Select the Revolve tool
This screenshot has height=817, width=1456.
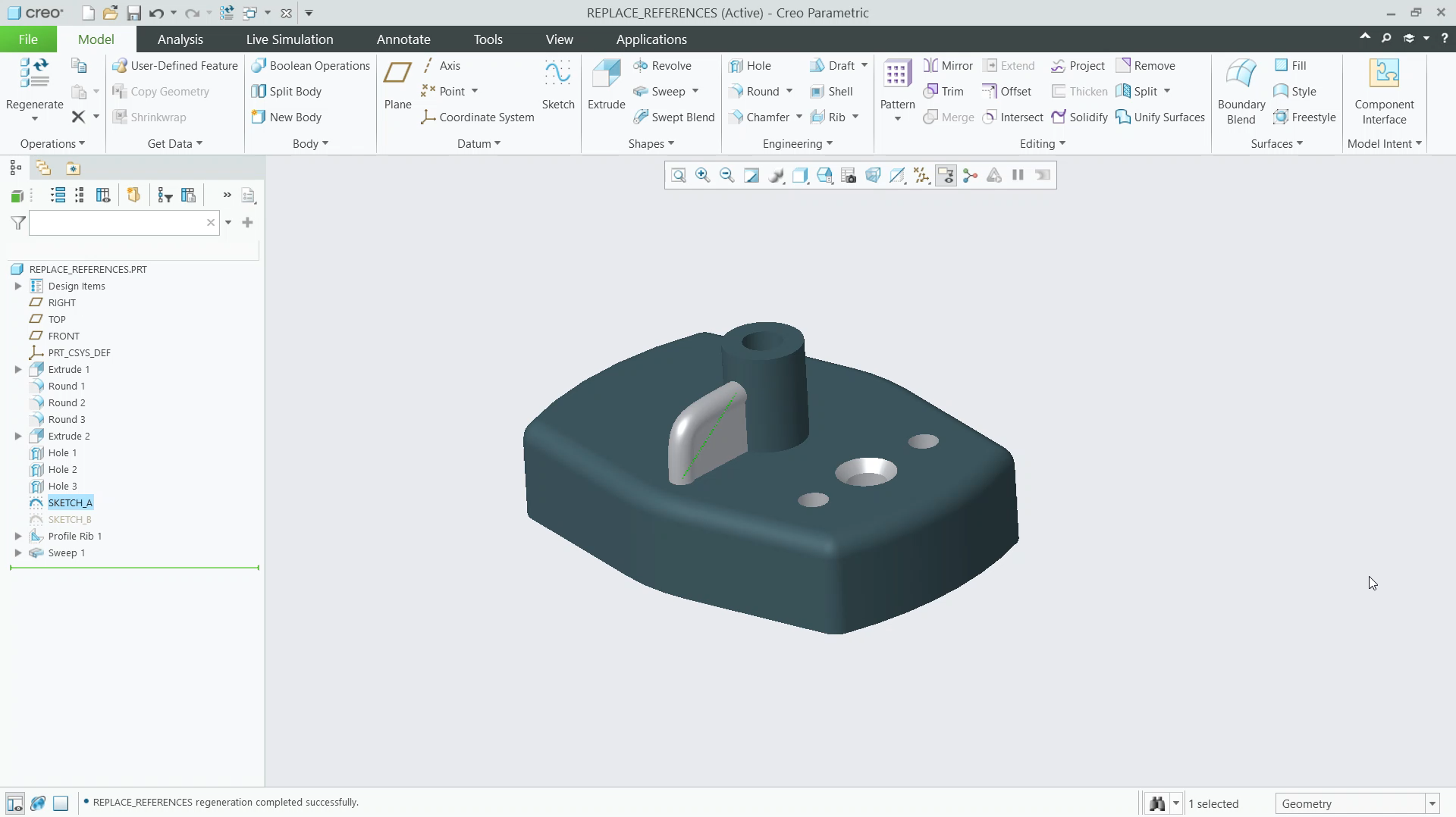pos(662,66)
